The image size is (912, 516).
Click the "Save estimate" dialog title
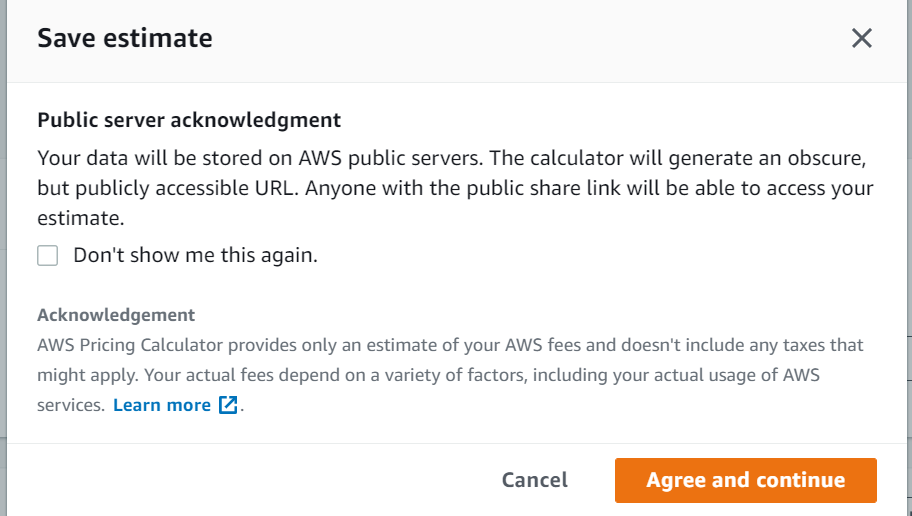pos(124,39)
